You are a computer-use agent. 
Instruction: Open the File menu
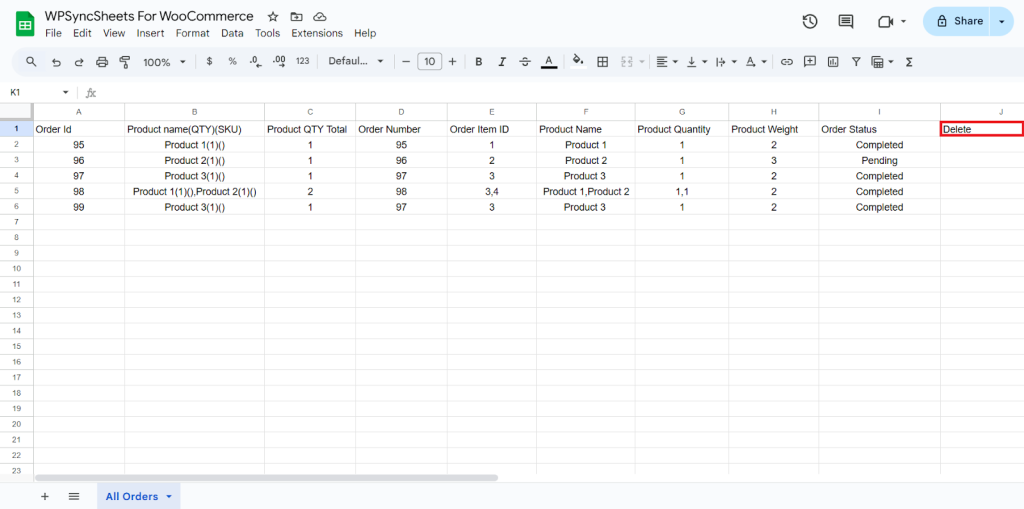pos(54,33)
